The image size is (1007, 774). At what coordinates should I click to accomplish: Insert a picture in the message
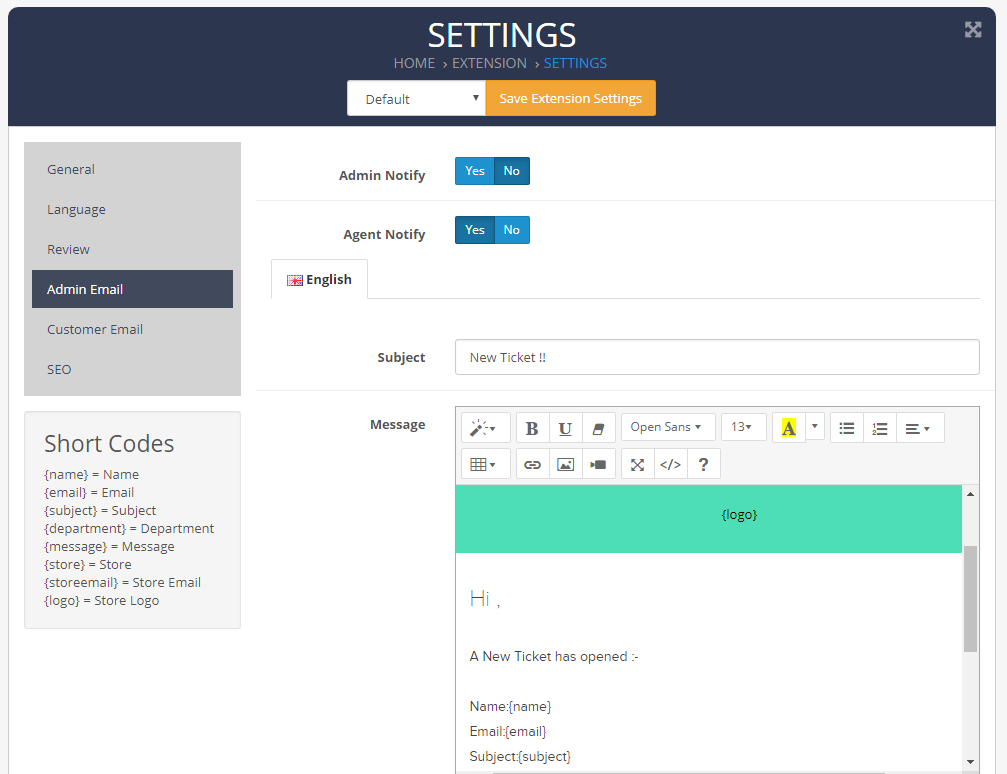point(565,464)
